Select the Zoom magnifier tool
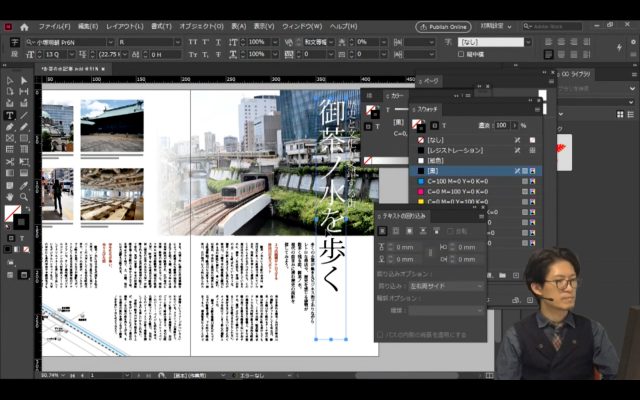The width and height of the screenshot is (640, 400). point(24,197)
